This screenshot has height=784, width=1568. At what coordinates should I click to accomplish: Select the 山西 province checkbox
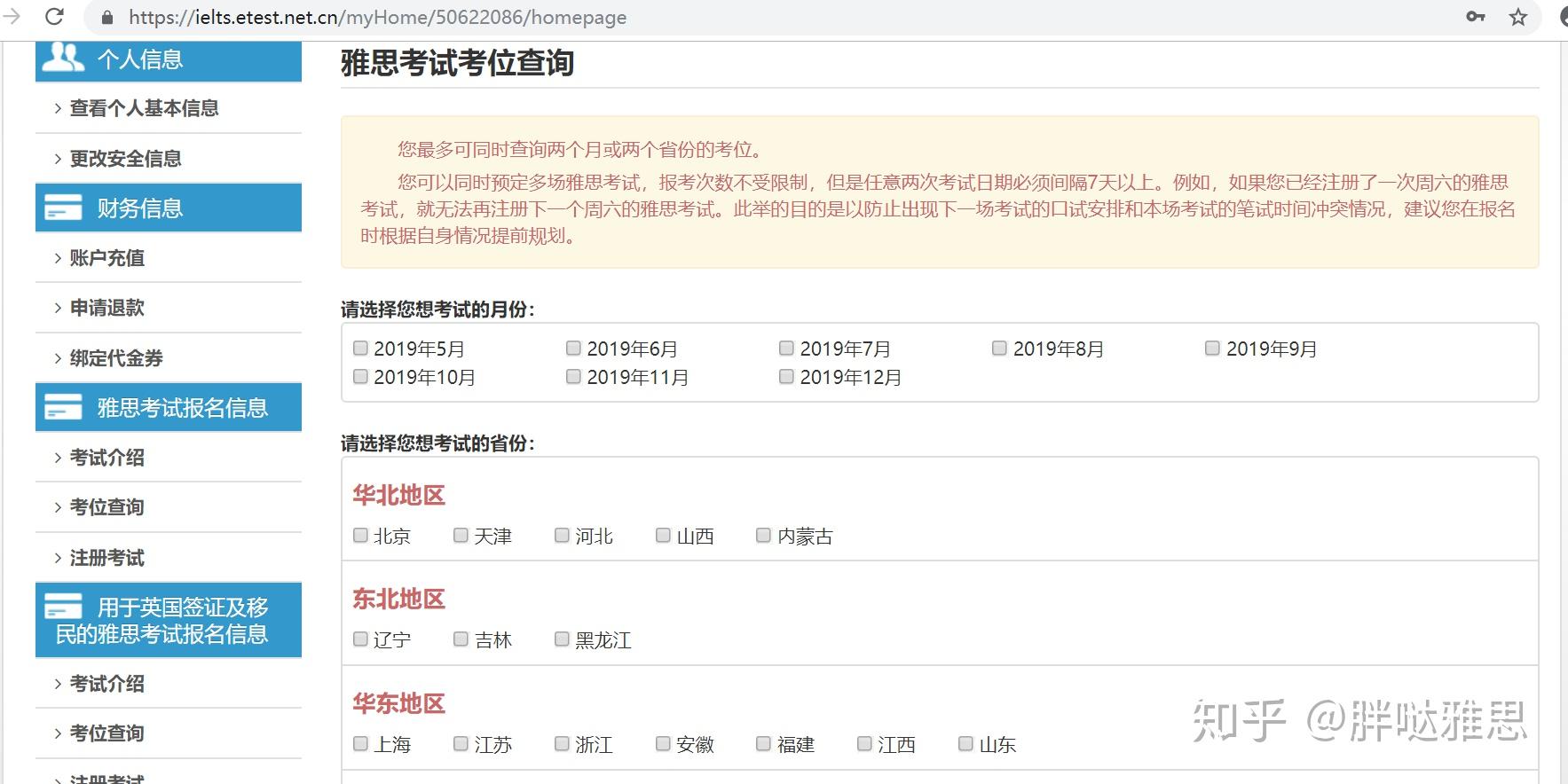(663, 535)
